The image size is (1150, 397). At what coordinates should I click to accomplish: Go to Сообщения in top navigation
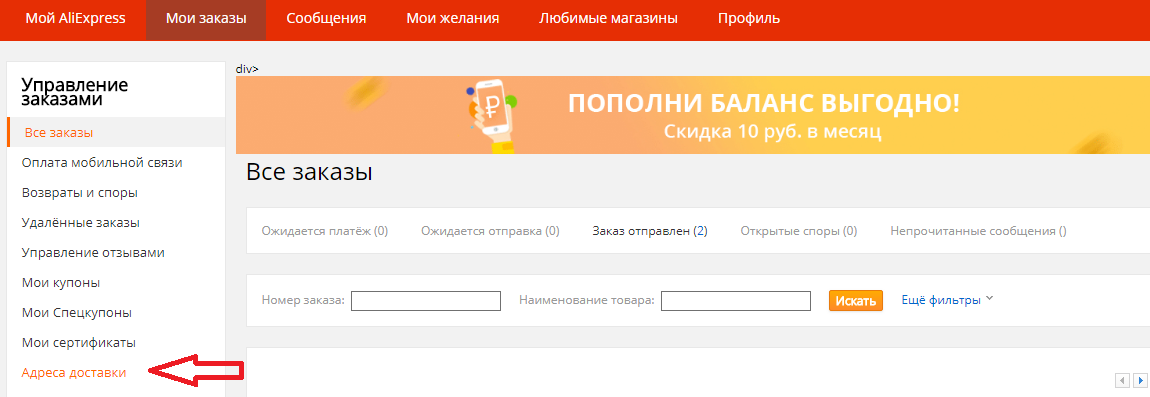click(326, 18)
